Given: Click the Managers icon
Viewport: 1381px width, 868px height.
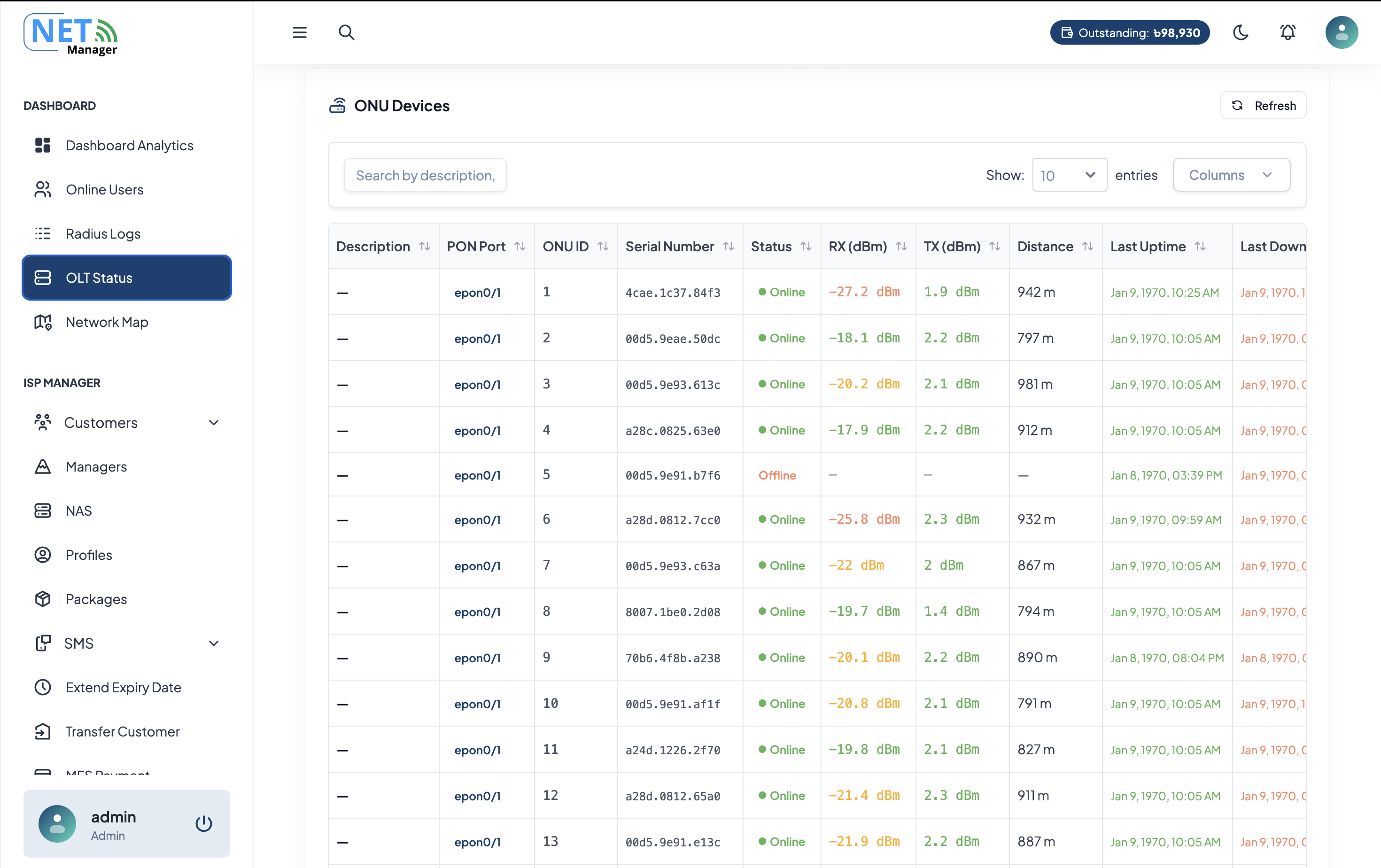Looking at the screenshot, I should coord(42,467).
